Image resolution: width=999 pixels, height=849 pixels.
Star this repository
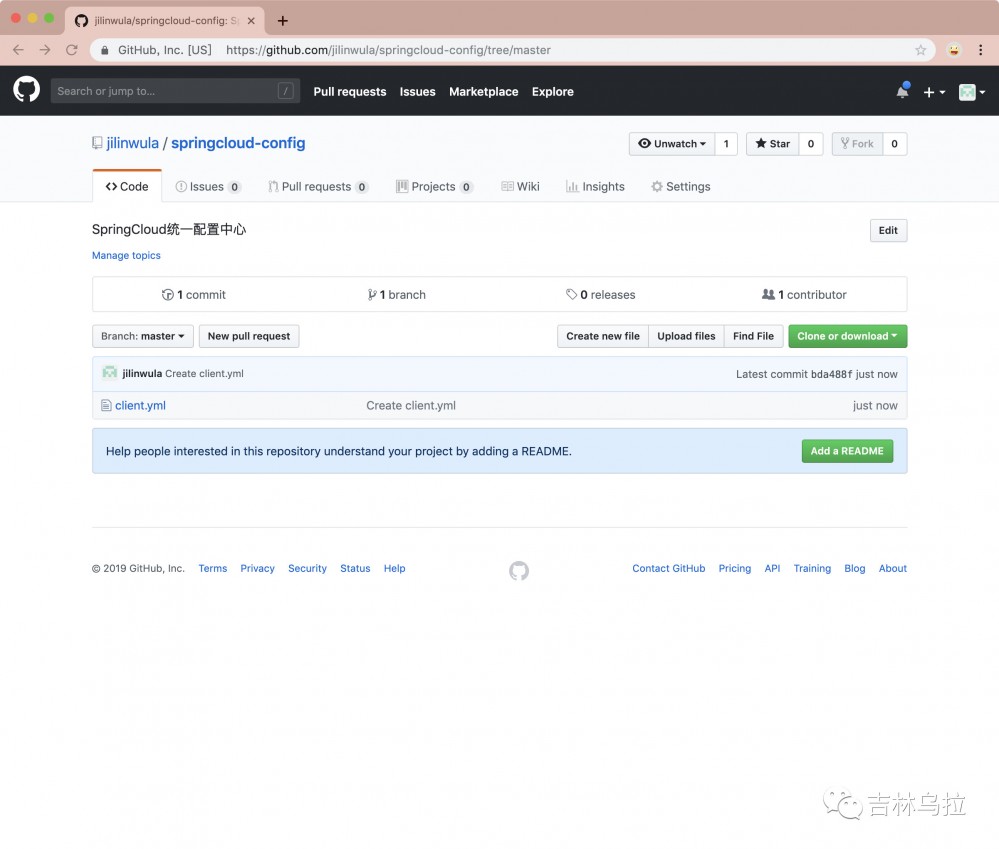click(x=772, y=144)
